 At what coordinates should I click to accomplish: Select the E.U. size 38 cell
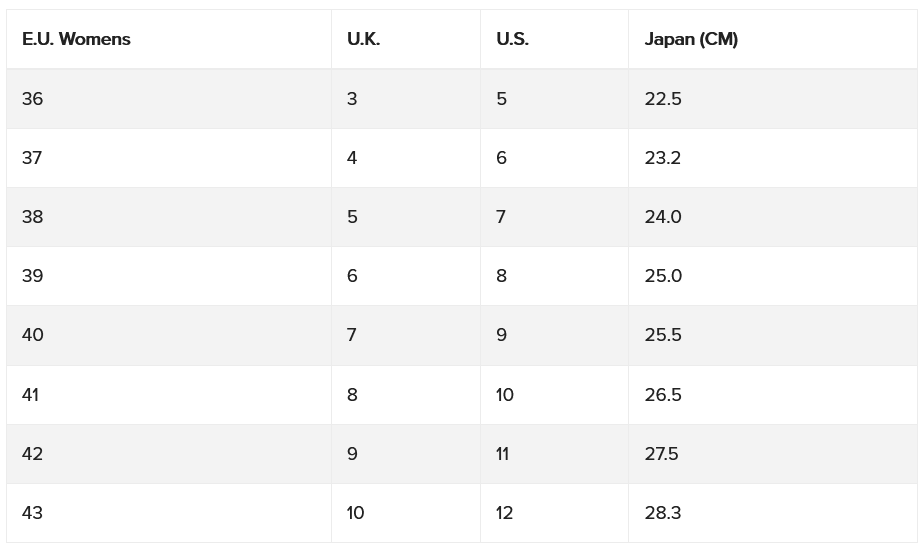[169, 217]
